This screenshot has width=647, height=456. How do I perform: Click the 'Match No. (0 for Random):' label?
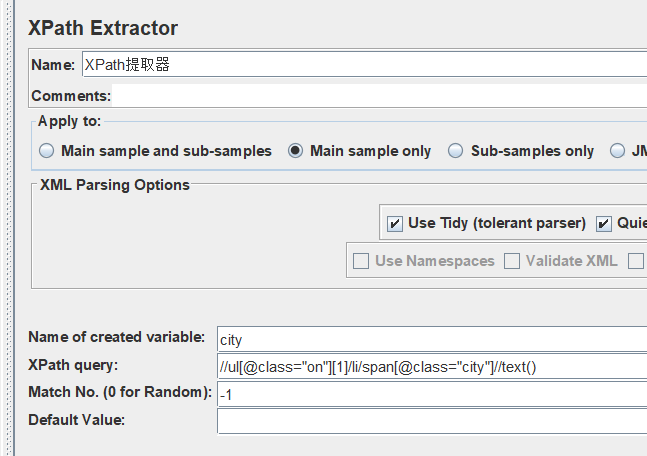pos(120,392)
